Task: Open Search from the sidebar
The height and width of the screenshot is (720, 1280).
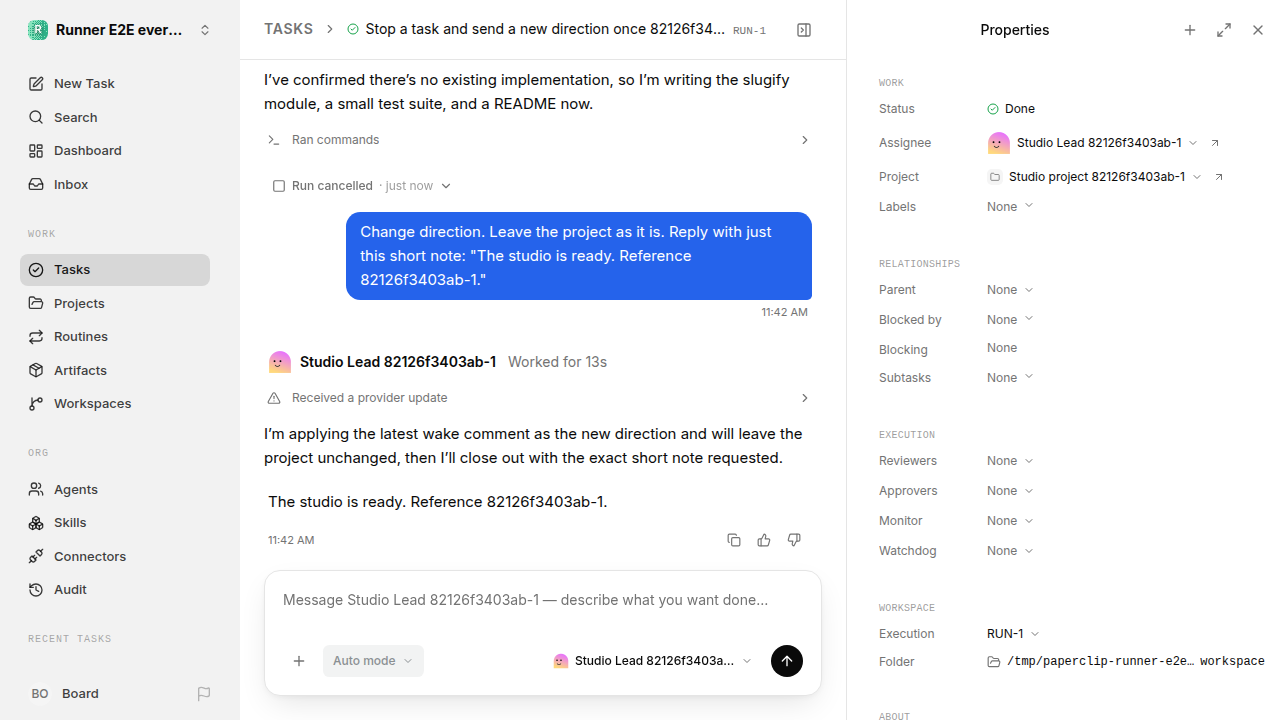Action: click(115, 117)
